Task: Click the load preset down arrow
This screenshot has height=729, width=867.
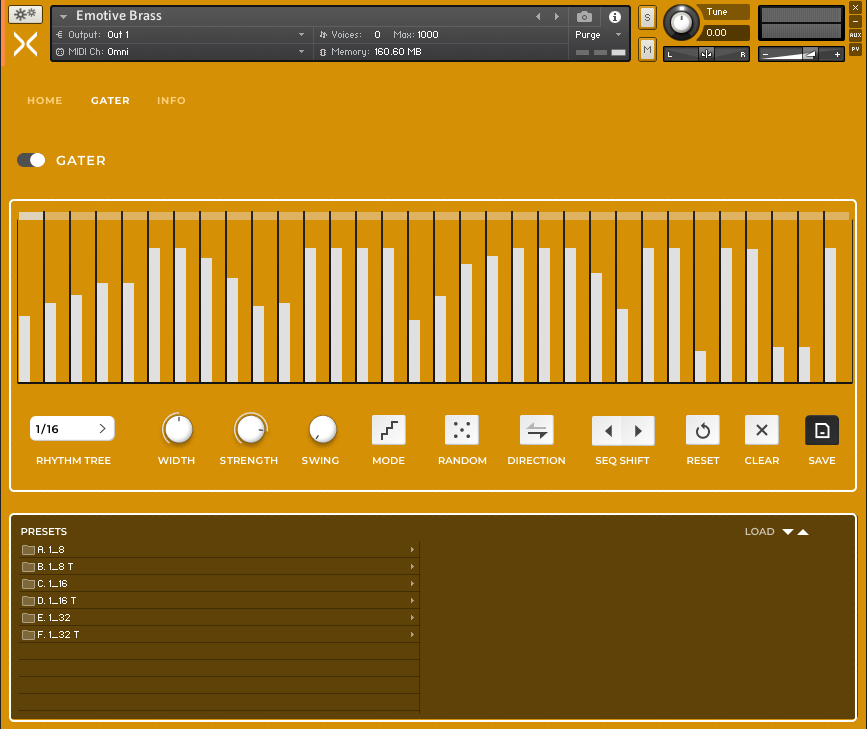Action: click(788, 532)
